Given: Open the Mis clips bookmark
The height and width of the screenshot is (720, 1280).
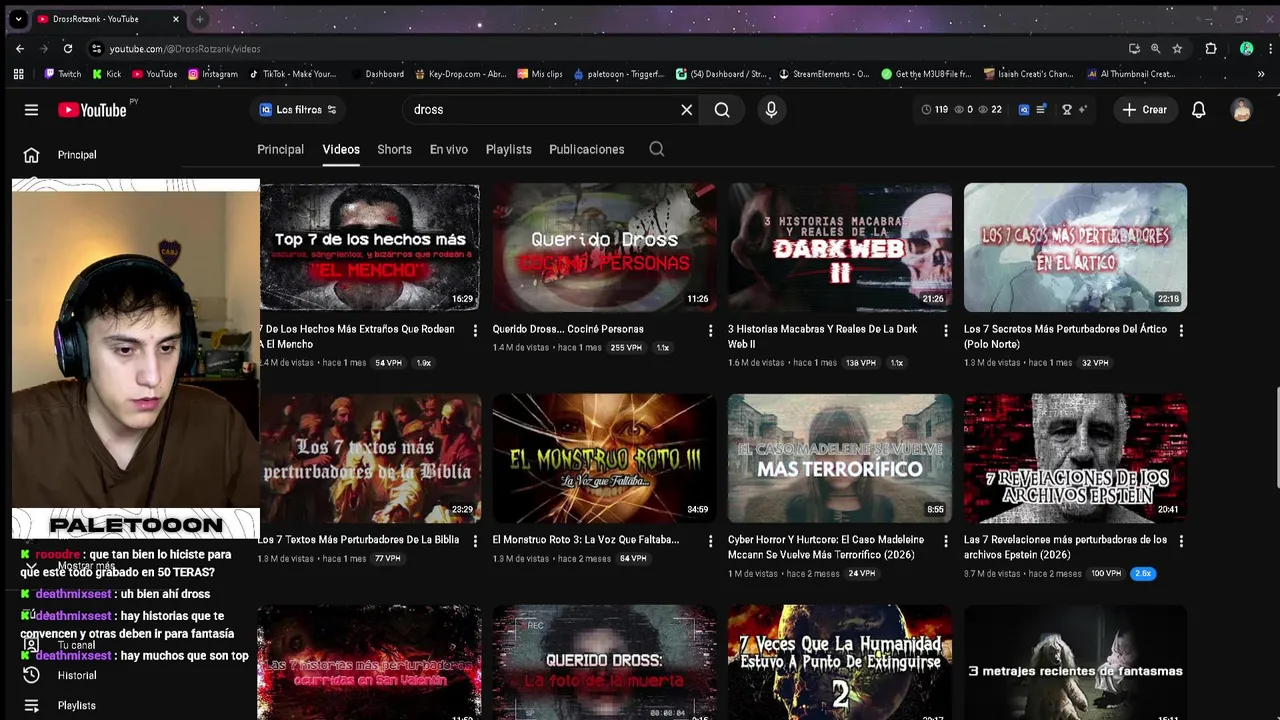Looking at the screenshot, I should (540, 74).
